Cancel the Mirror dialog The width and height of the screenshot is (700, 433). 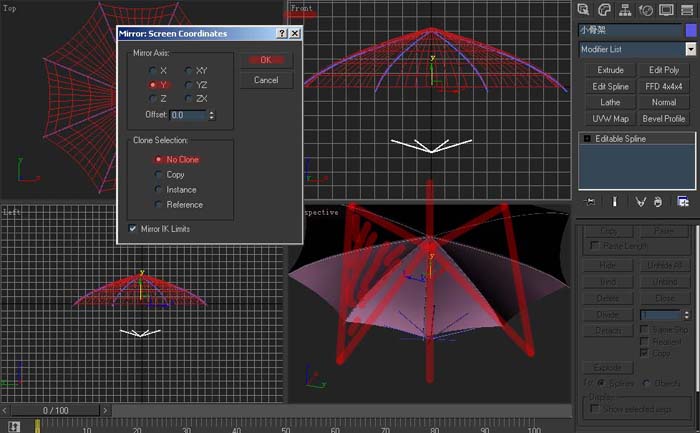pos(266,80)
